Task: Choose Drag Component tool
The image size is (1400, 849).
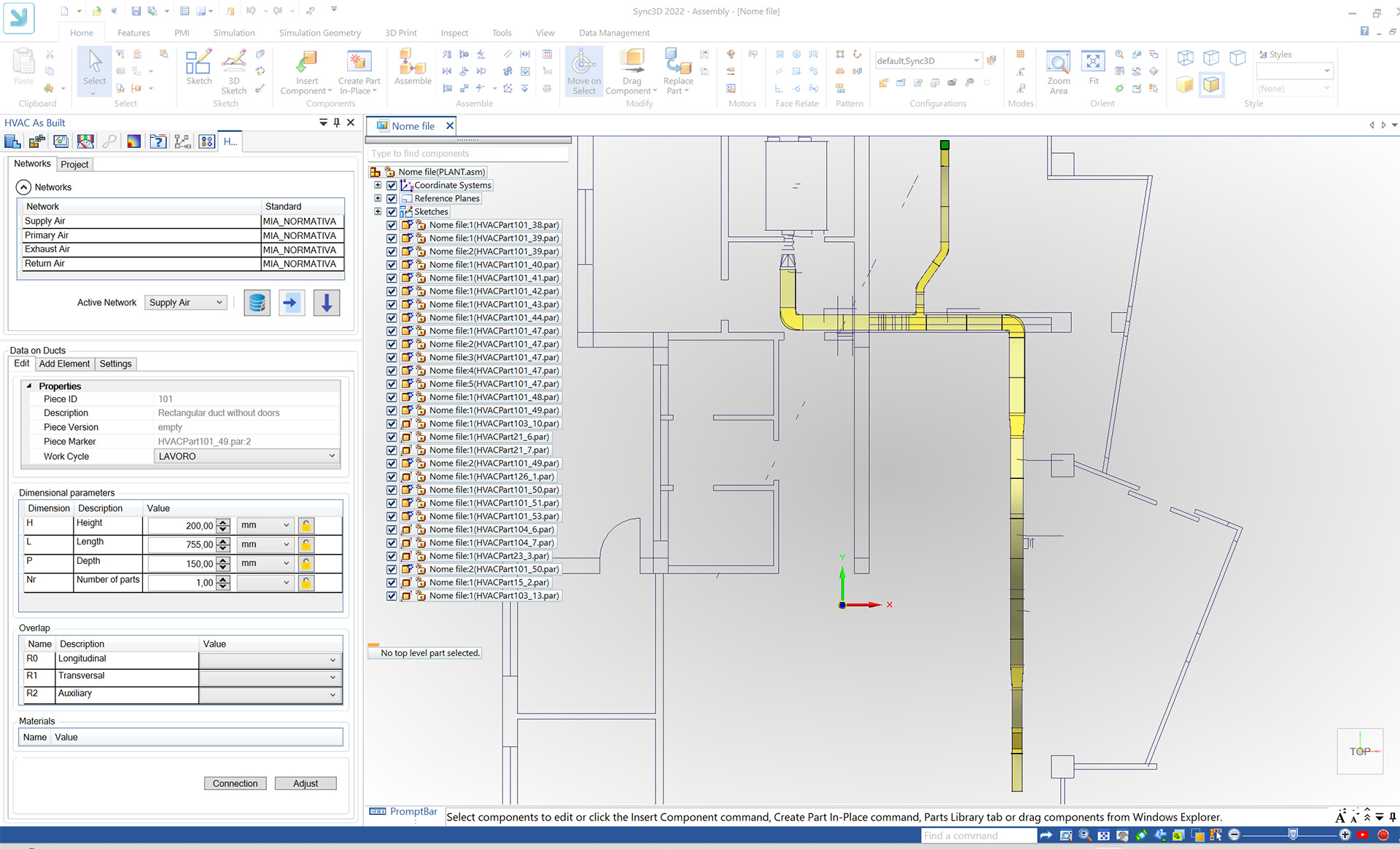Action: [631, 72]
